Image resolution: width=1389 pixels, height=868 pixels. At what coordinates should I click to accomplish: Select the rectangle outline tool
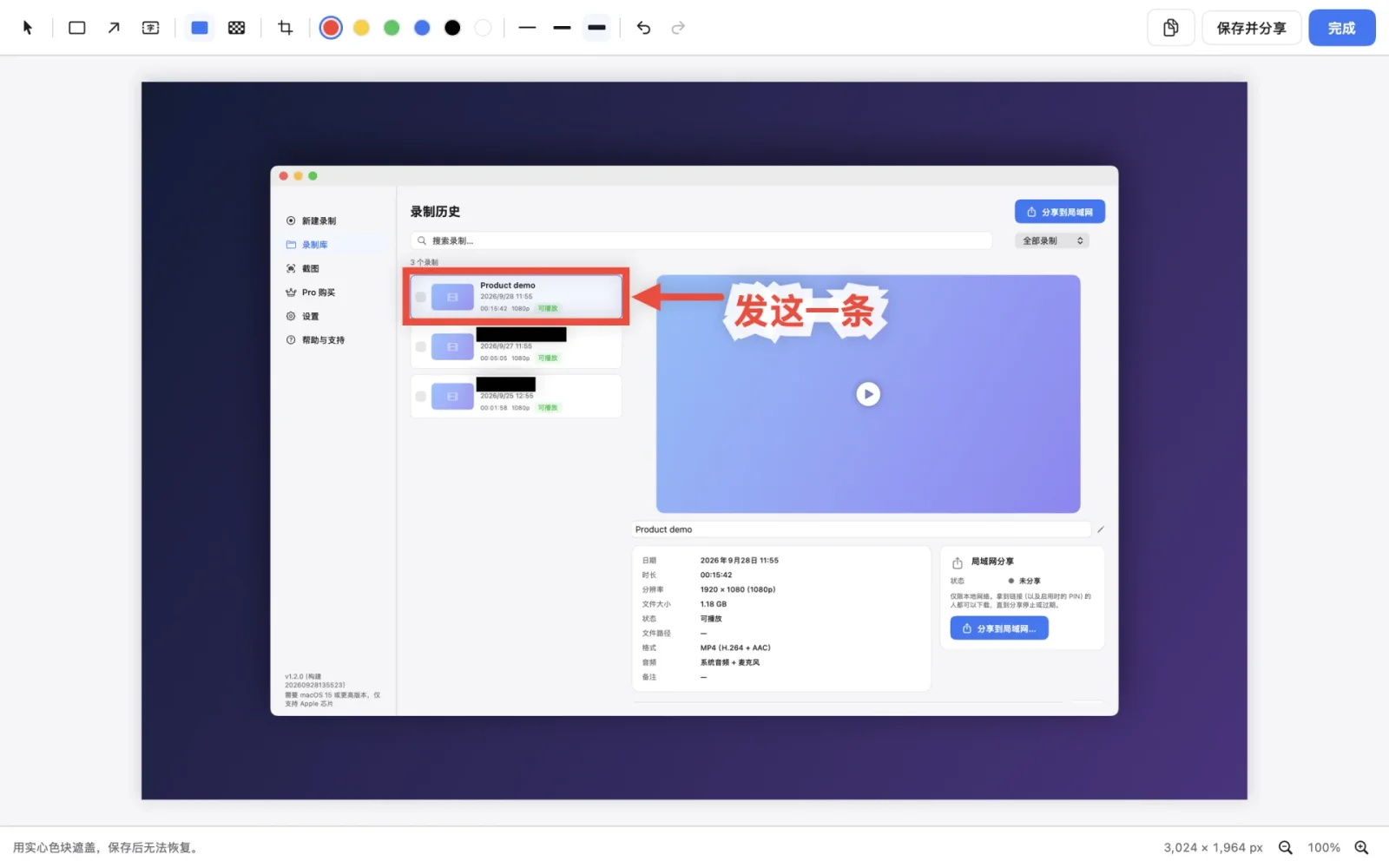pos(77,28)
